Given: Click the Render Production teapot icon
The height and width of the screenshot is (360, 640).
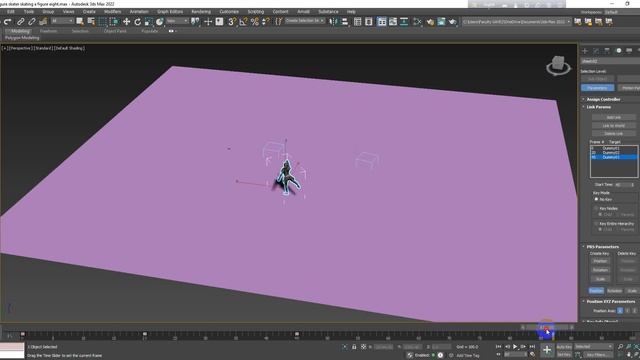Looking at the screenshot, I should (452, 22).
